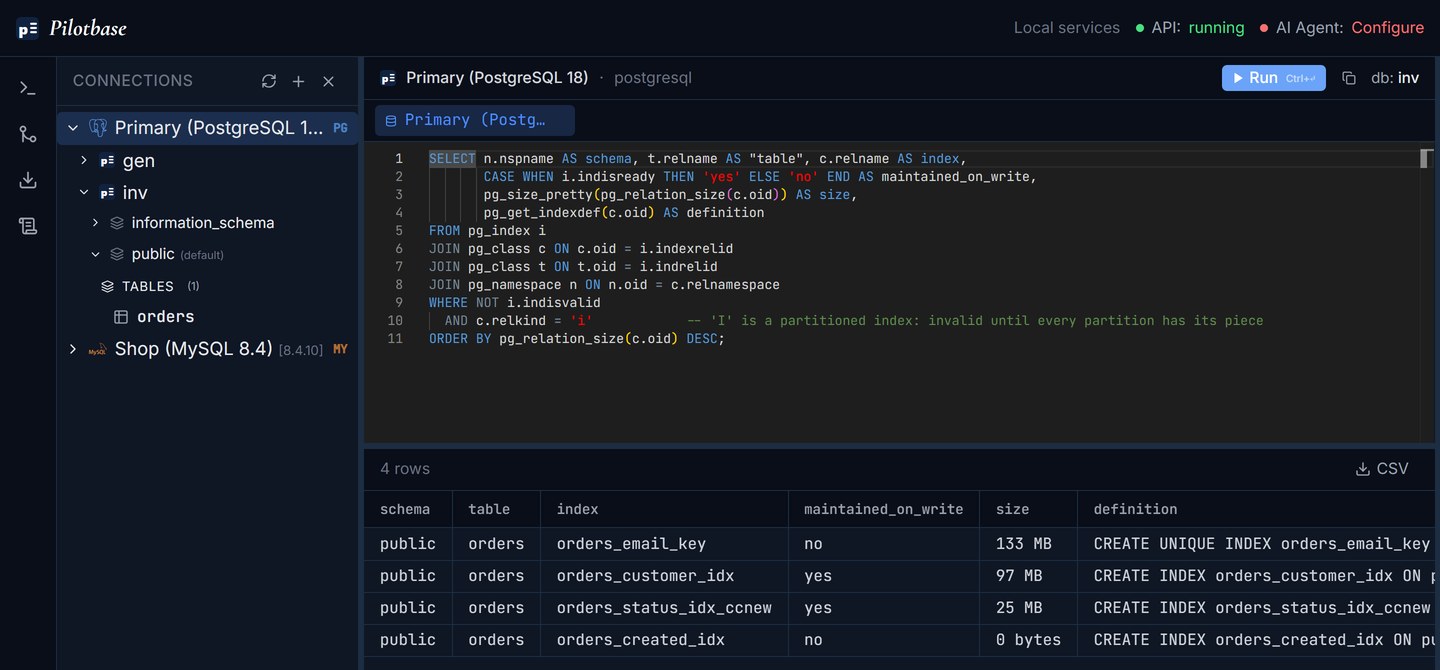1440x670 pixels.
Task: Click the 97 MB size cell
Action: (x=1028, y=576)
